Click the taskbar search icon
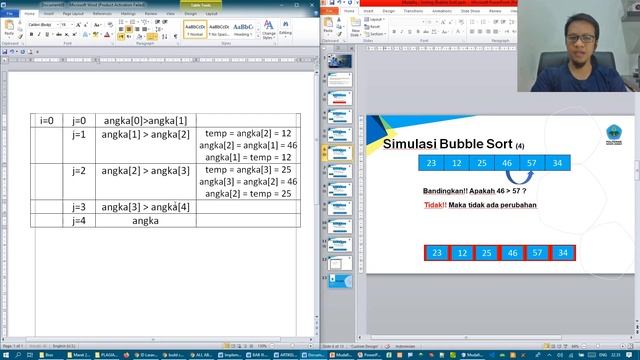Screen dimensions: 640x360 point(18,355)
